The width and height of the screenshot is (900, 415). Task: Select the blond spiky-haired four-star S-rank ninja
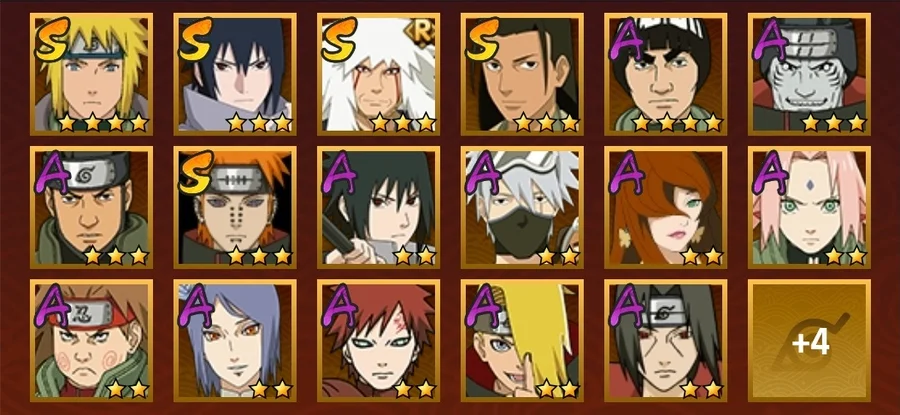[91, 75]
